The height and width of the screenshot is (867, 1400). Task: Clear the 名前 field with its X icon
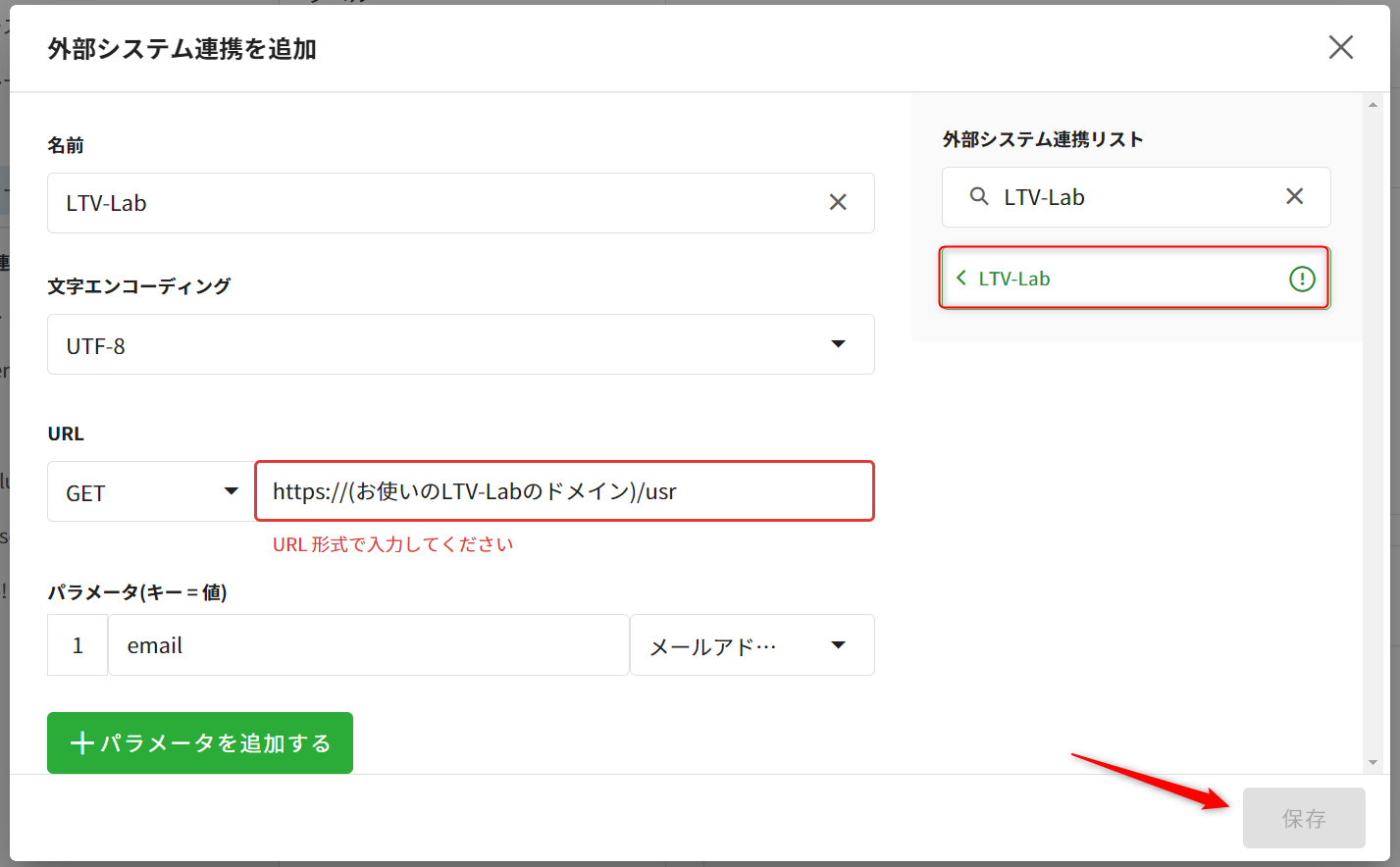pyautogui.click(x=837, y=202)
